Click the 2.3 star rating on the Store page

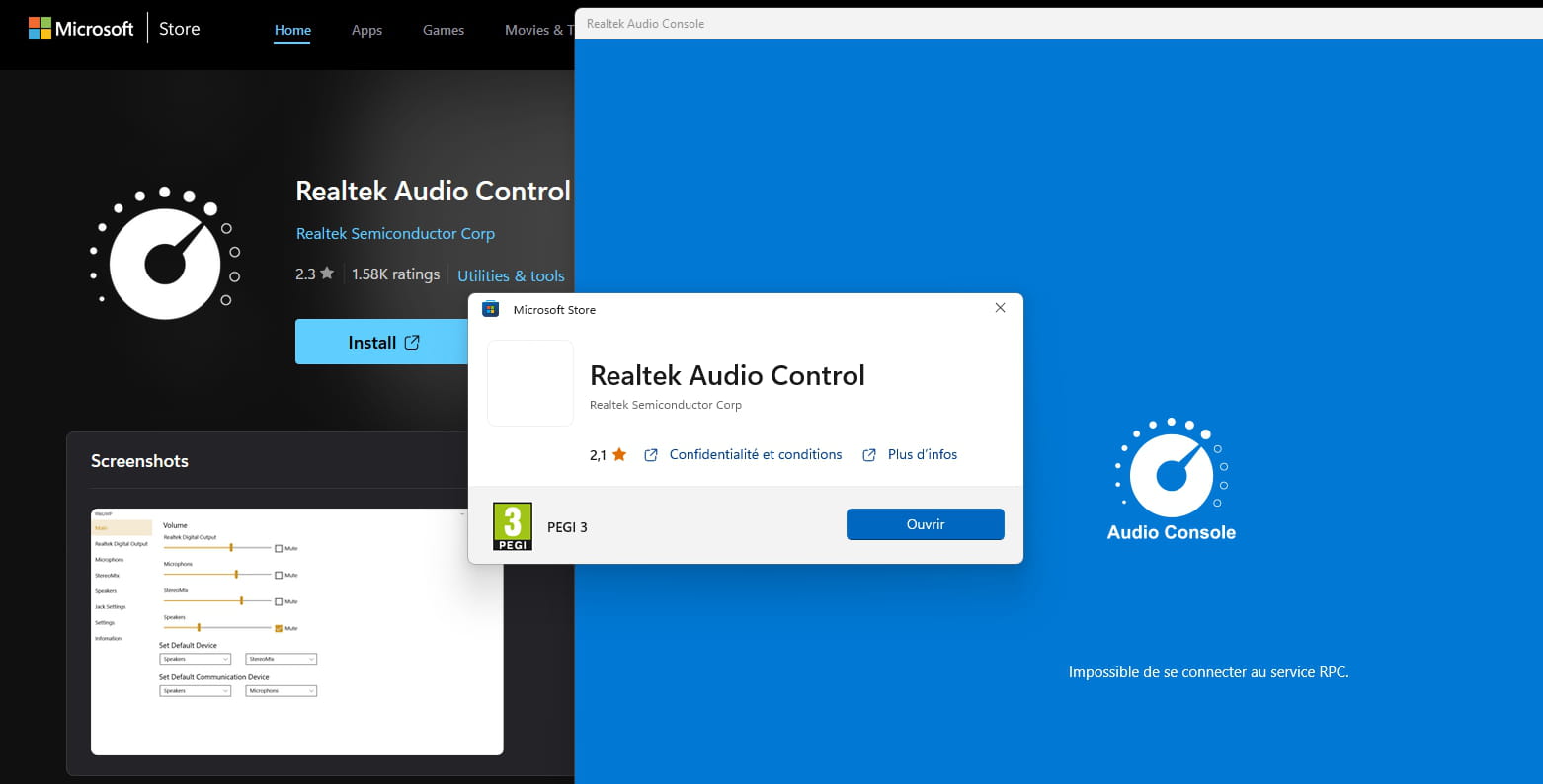pos(314,274)
